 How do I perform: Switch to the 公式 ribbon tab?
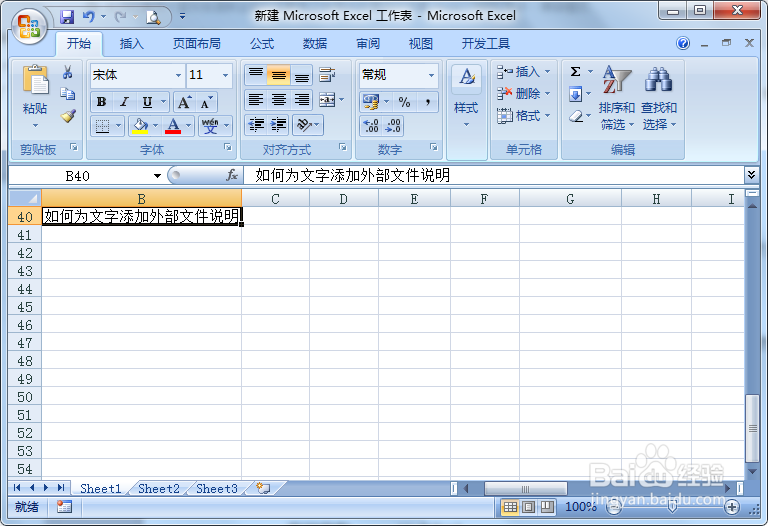(x=262, y=44)
